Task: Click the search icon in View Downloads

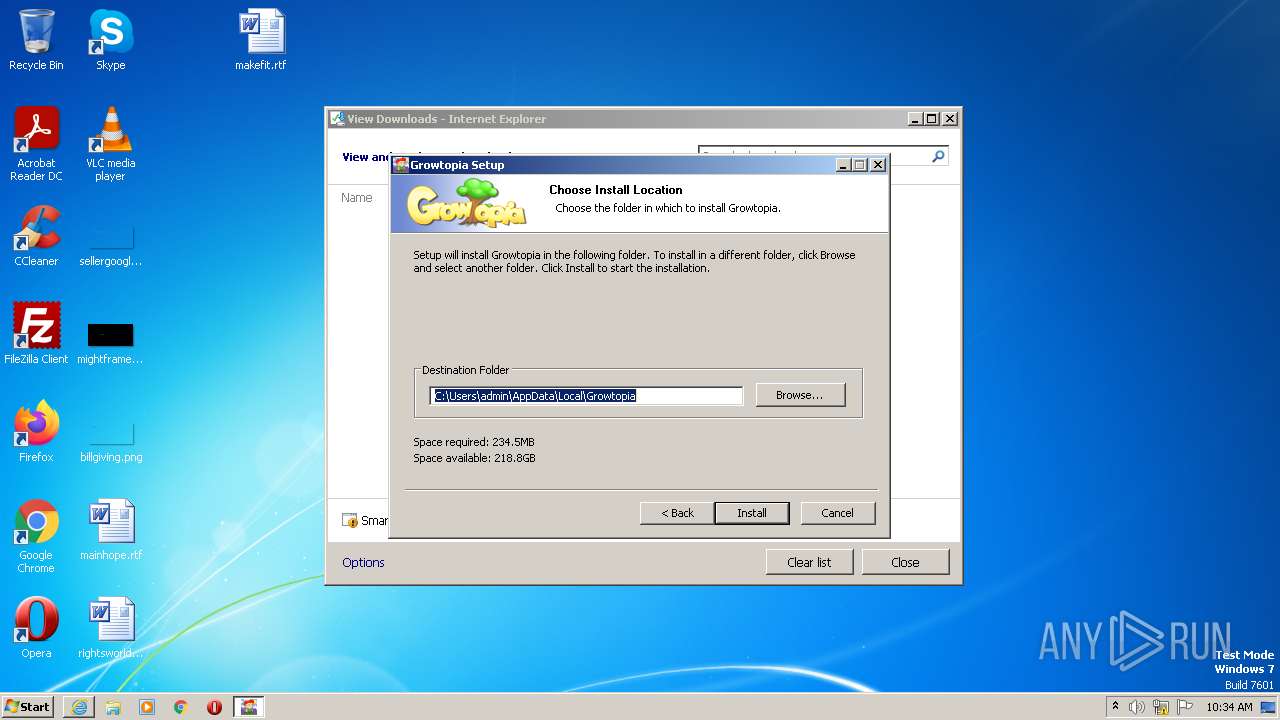Action: [938, 156]
